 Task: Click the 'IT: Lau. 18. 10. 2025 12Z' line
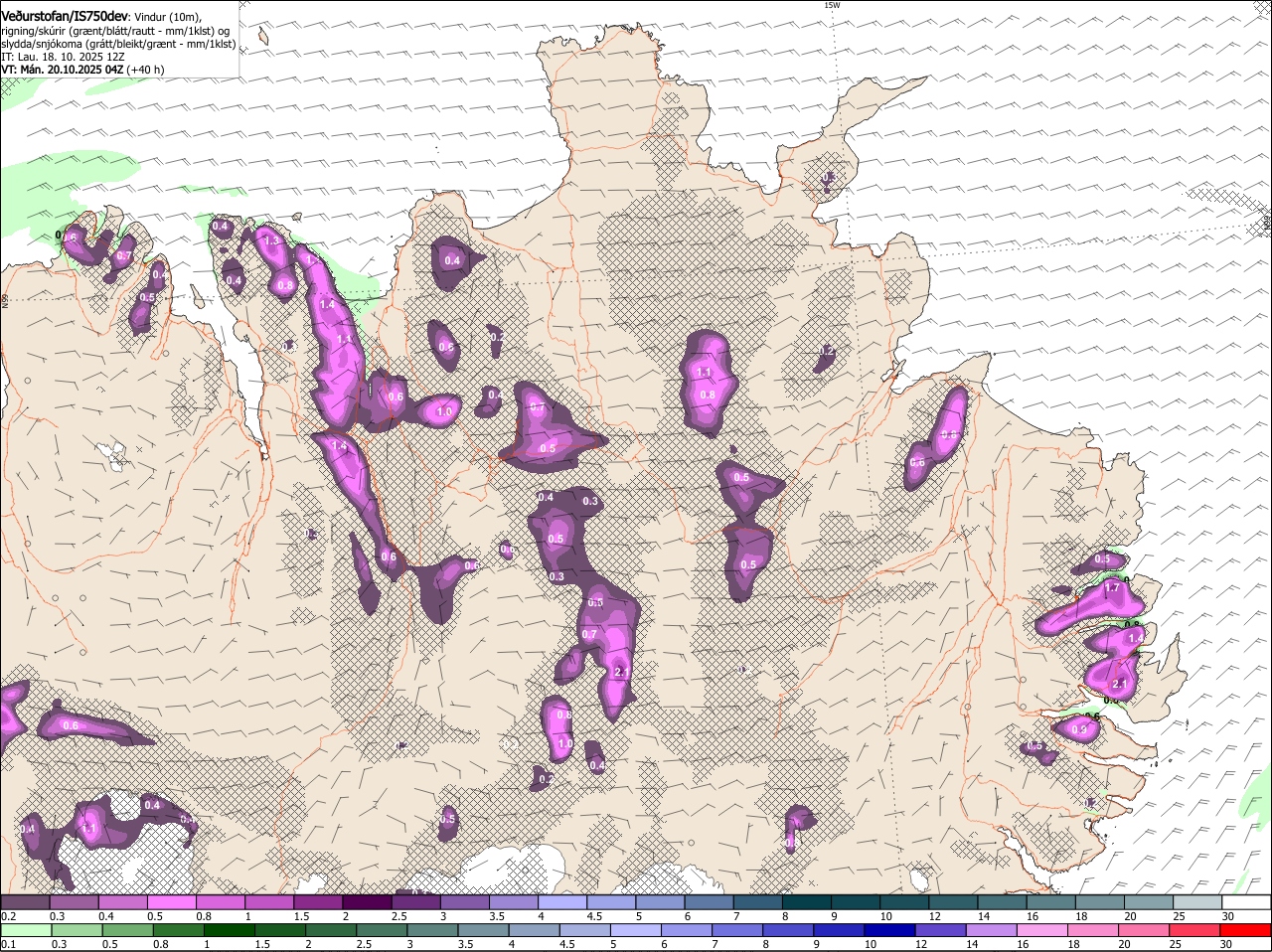pyautogui.click(x=63, y=57)
